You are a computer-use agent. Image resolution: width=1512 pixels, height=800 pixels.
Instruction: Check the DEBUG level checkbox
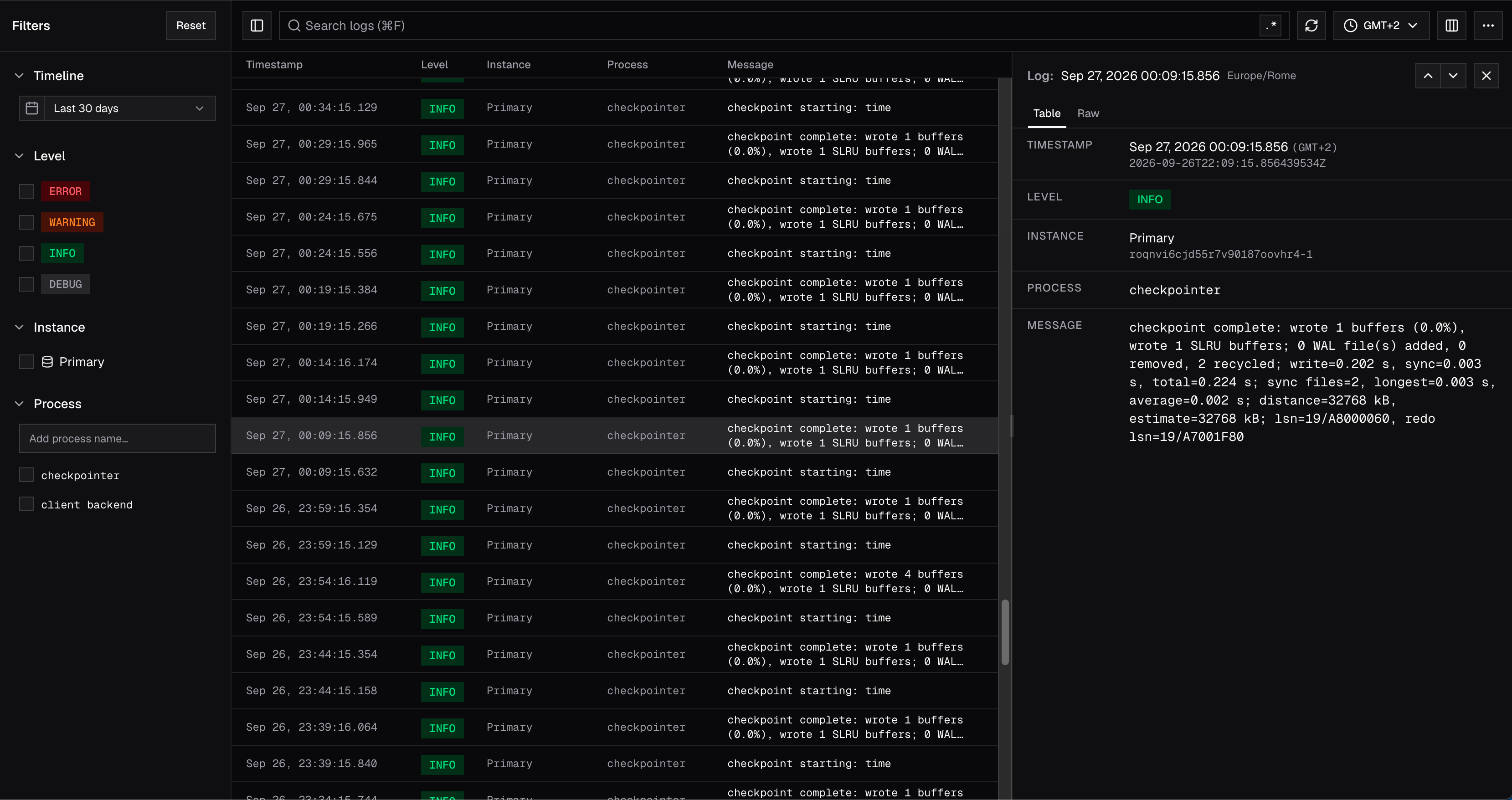26,284
